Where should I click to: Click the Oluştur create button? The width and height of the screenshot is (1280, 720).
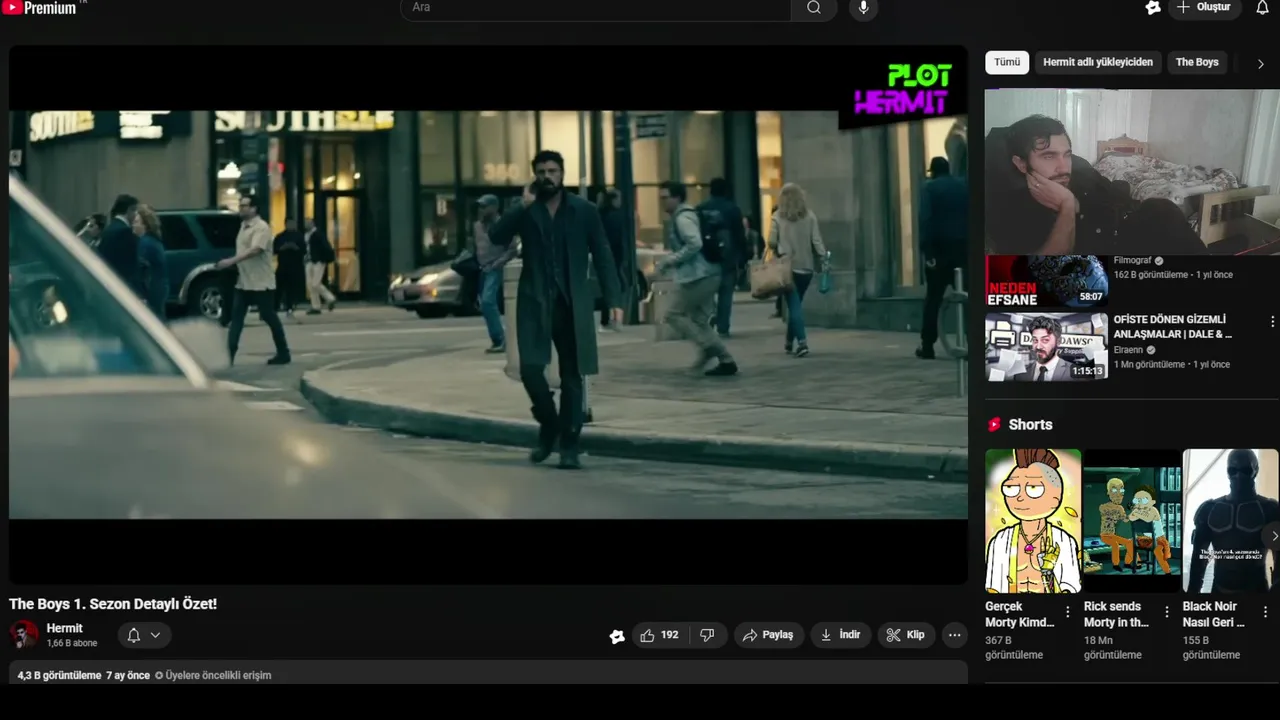point(1205,8)
